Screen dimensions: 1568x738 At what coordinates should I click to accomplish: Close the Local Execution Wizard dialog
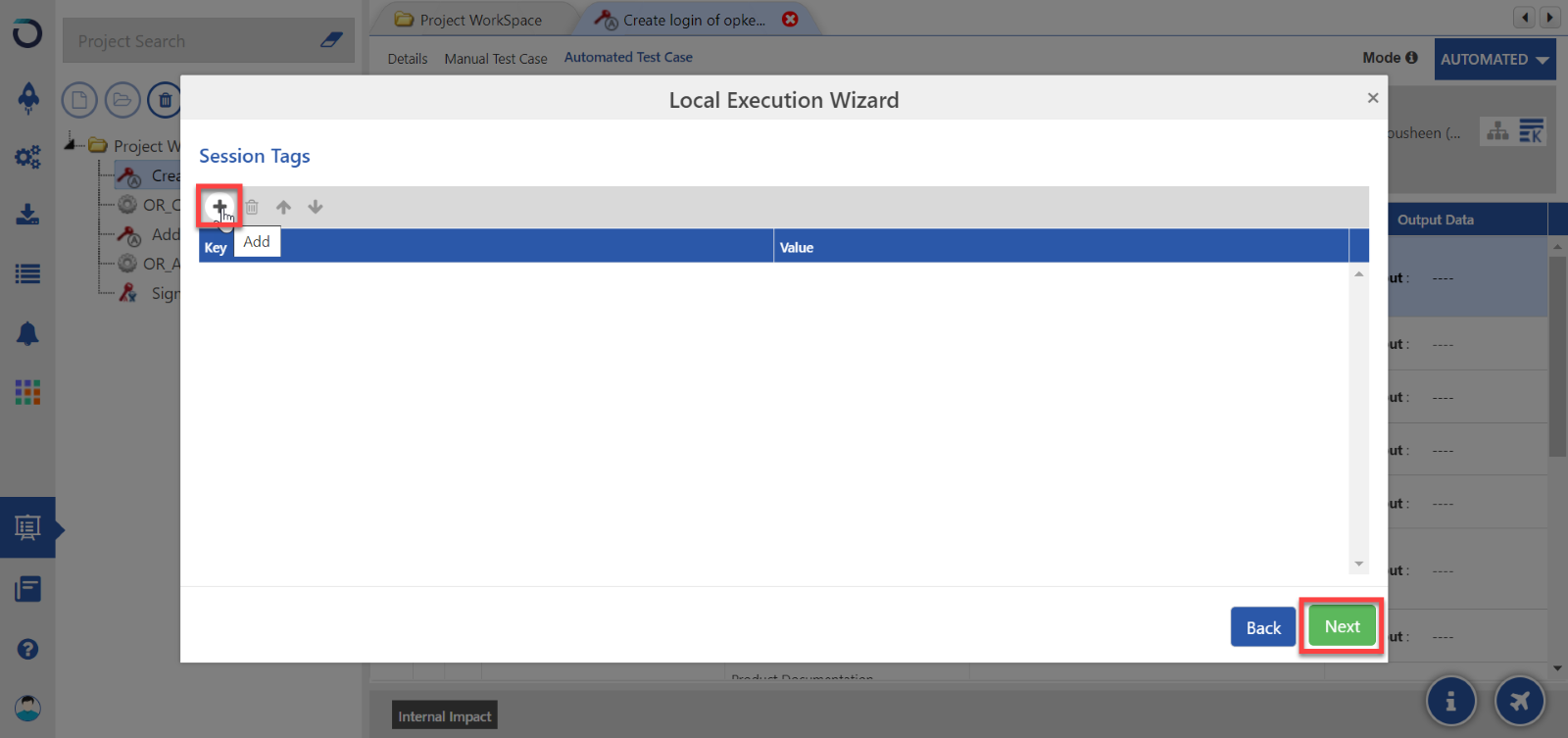(1373, 98)
